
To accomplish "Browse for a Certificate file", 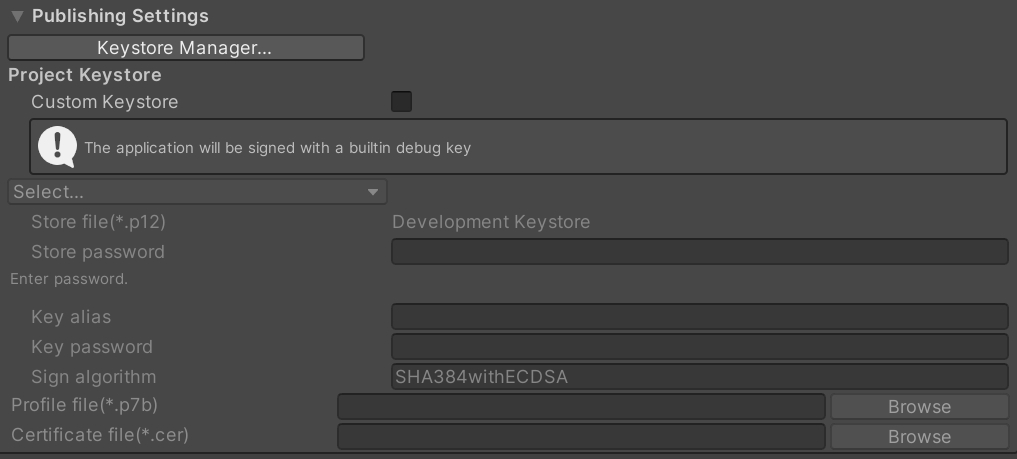I will click(x=919, y=437).
